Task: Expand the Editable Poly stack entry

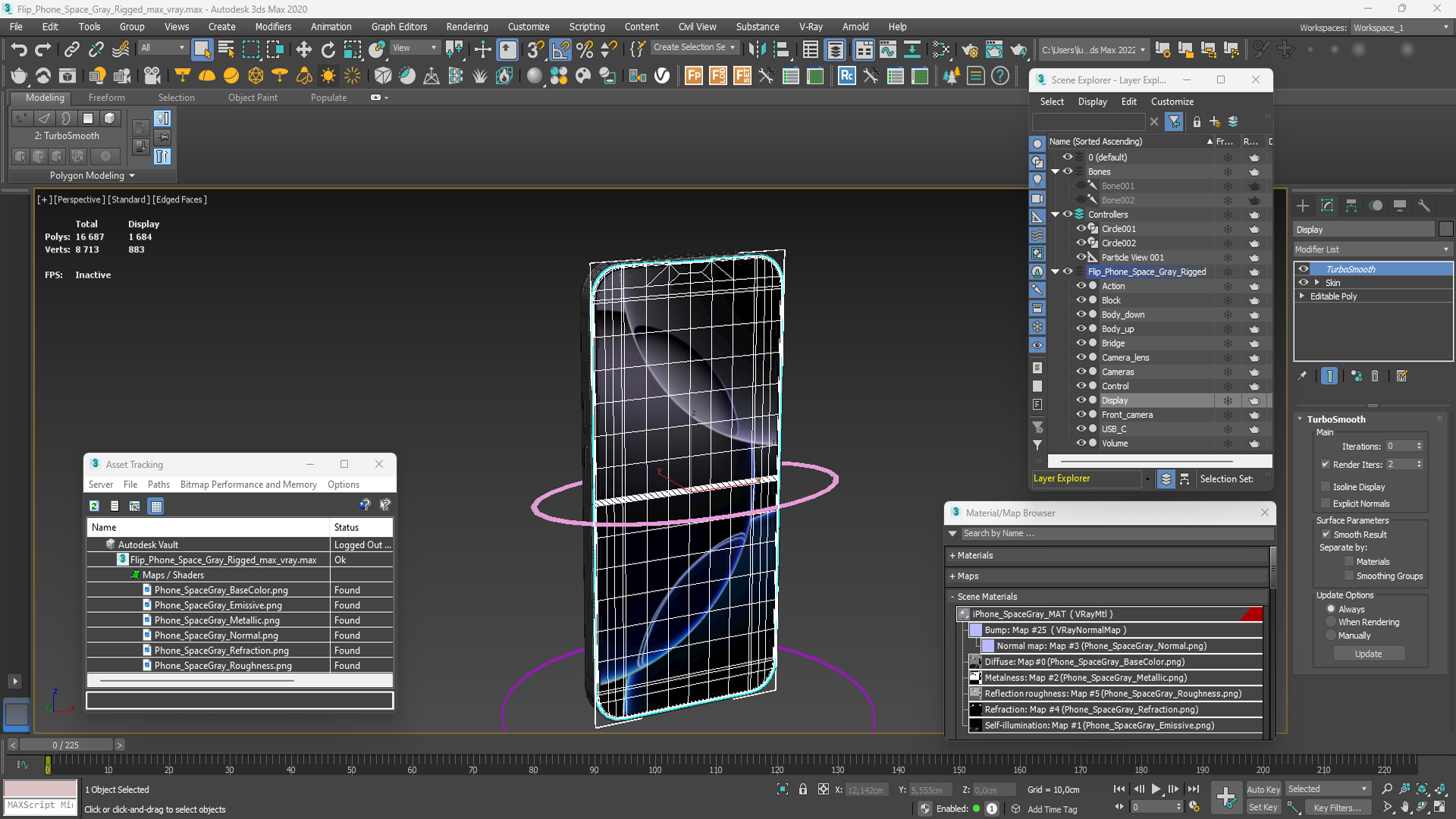Action: (1302, 297)
